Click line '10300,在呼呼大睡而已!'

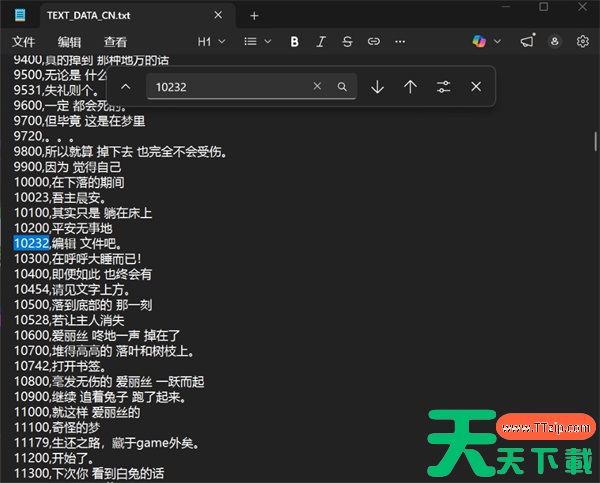click(78, 259)
